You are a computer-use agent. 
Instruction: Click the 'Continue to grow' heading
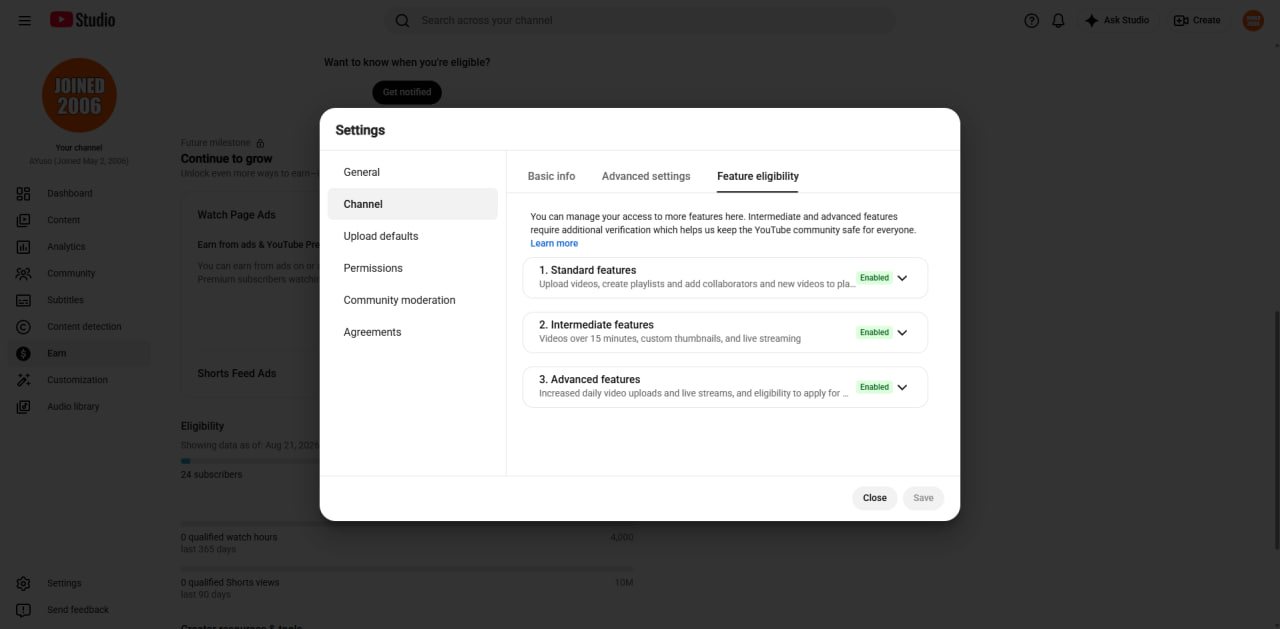[226, 158]
